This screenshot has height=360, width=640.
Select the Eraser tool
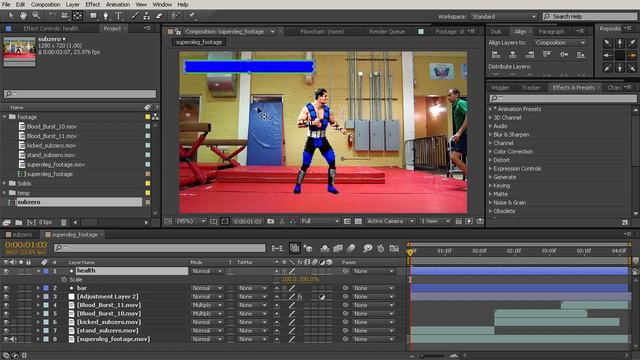coord(159,16)
